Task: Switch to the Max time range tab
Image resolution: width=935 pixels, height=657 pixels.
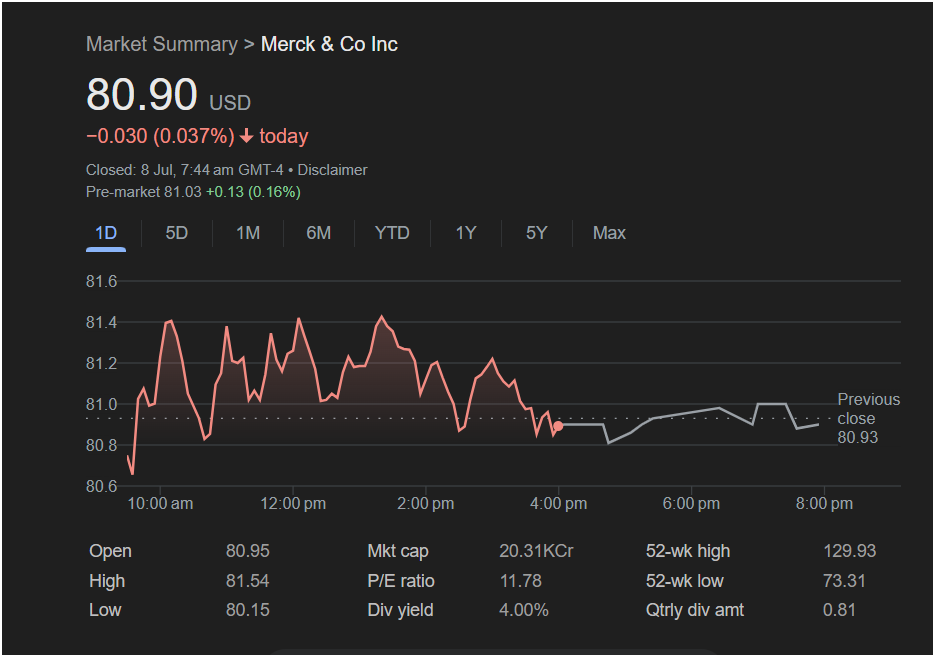Action: point(609,233)
